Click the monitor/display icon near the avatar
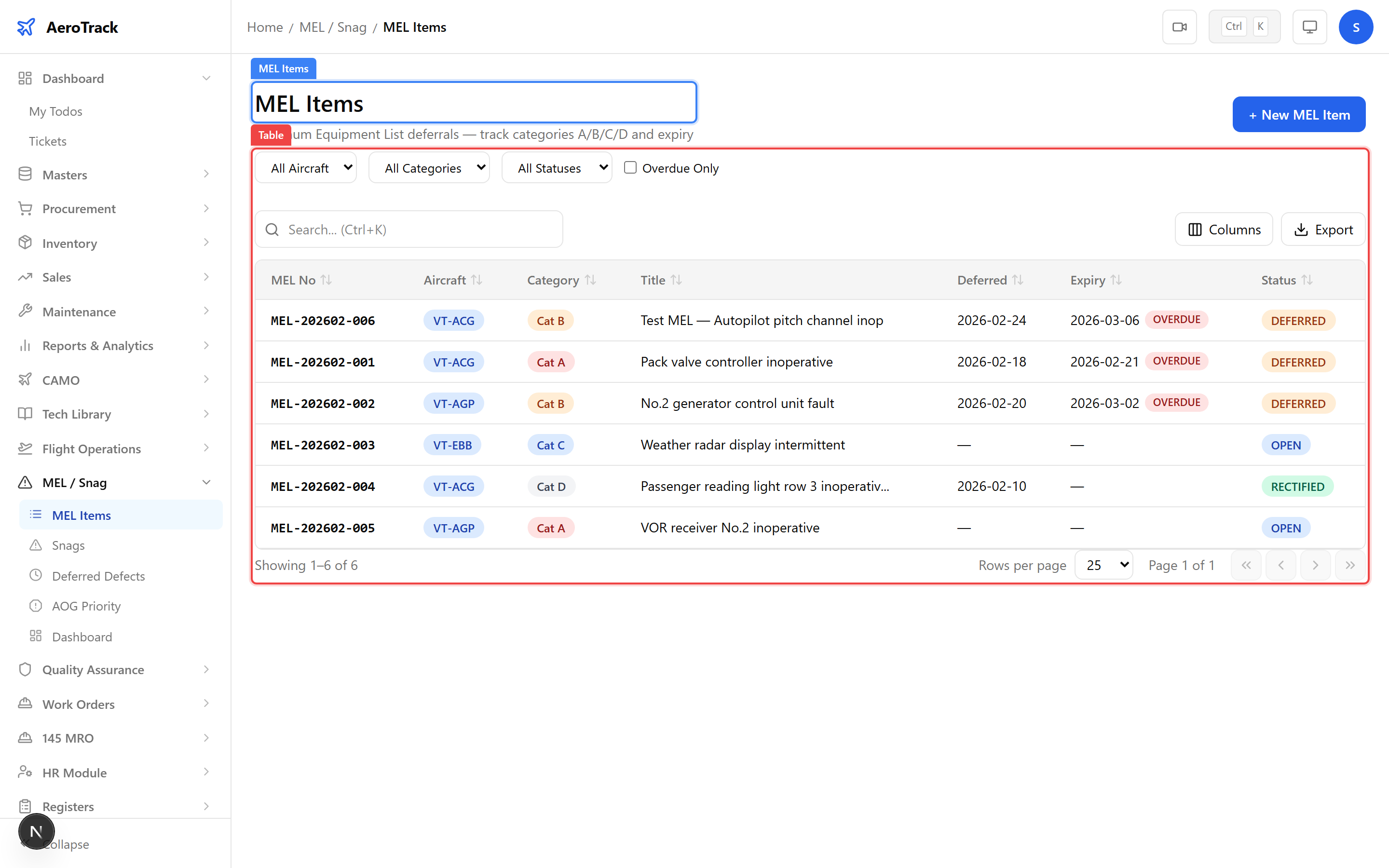 (1308, 27)
